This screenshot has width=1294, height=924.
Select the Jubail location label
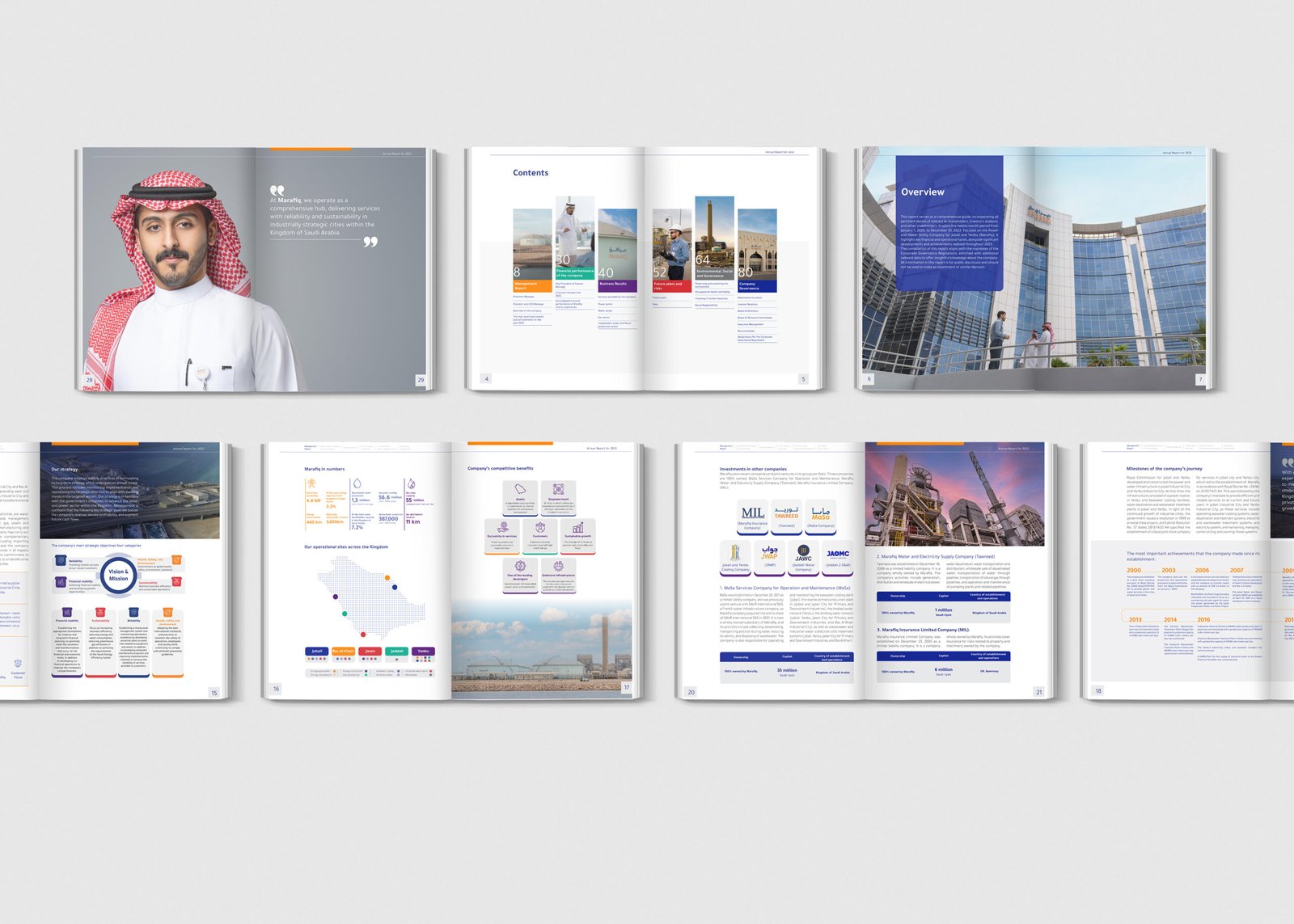[x=317, y=651]
